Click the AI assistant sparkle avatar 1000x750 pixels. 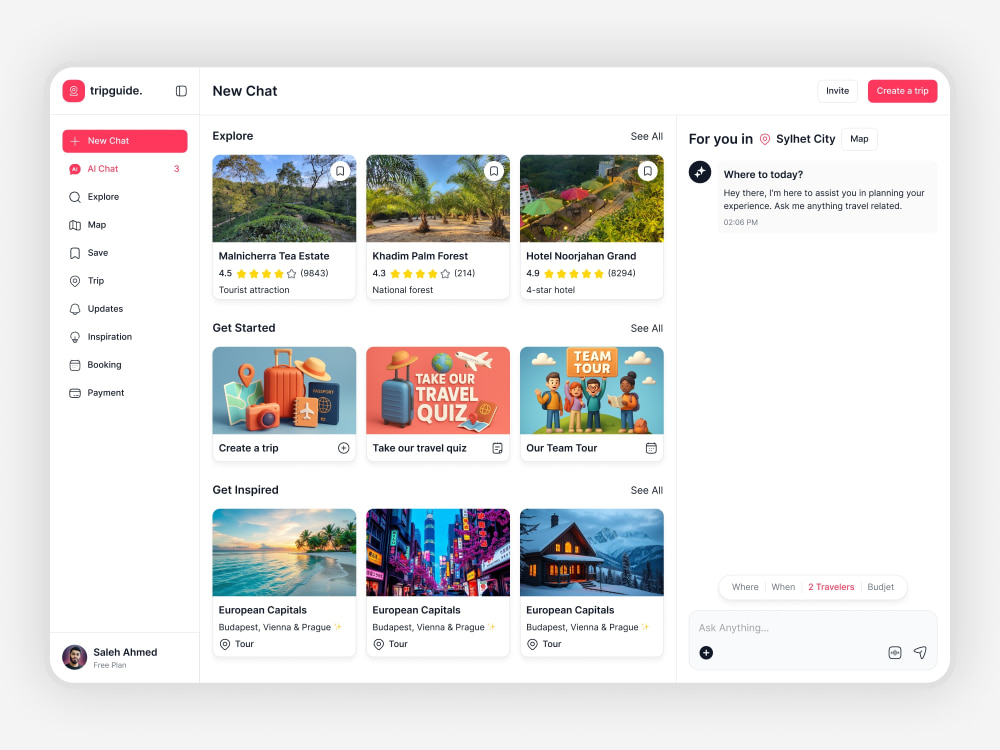[700, 172]
